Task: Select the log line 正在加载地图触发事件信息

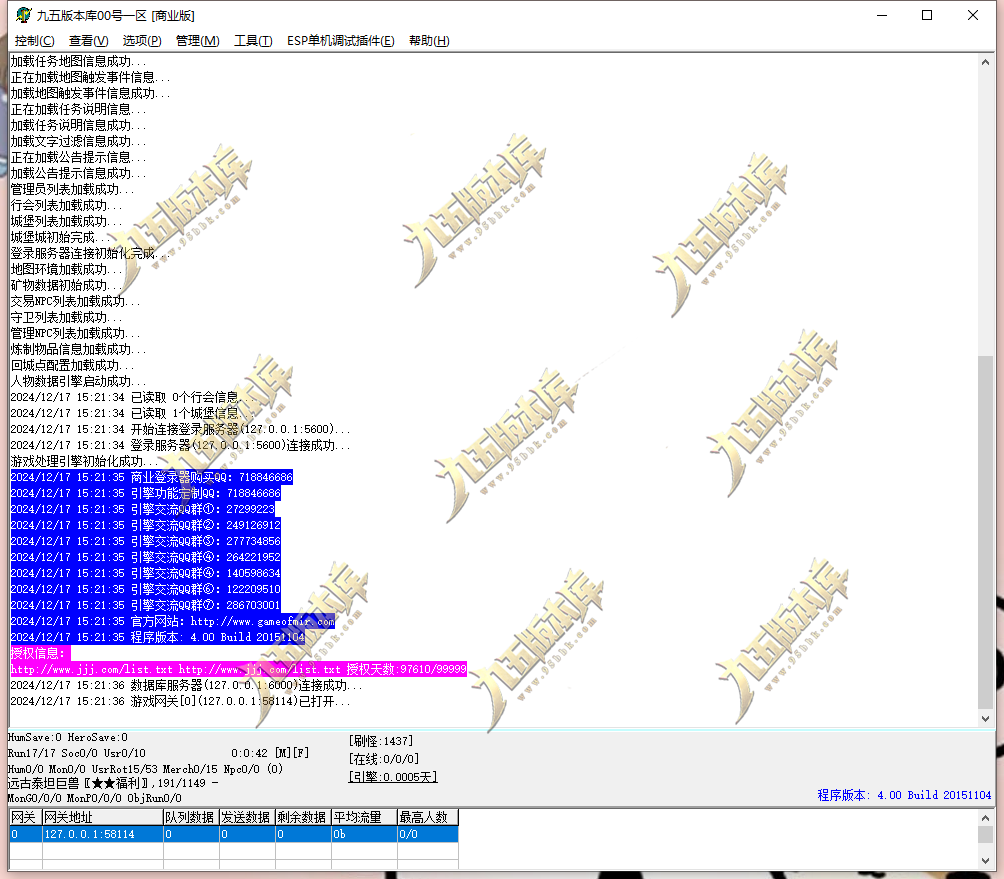Action: click(x=90, y=77)
